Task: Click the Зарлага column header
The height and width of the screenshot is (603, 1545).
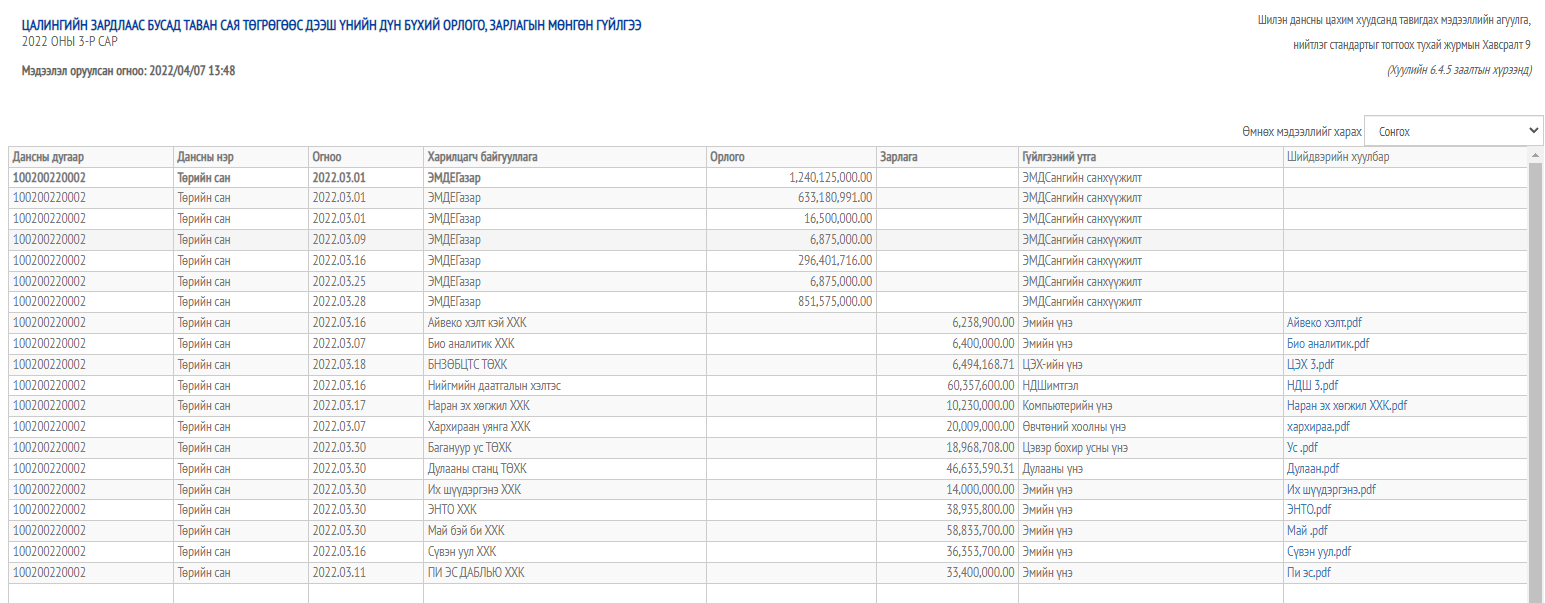Action: click(899, 157)
